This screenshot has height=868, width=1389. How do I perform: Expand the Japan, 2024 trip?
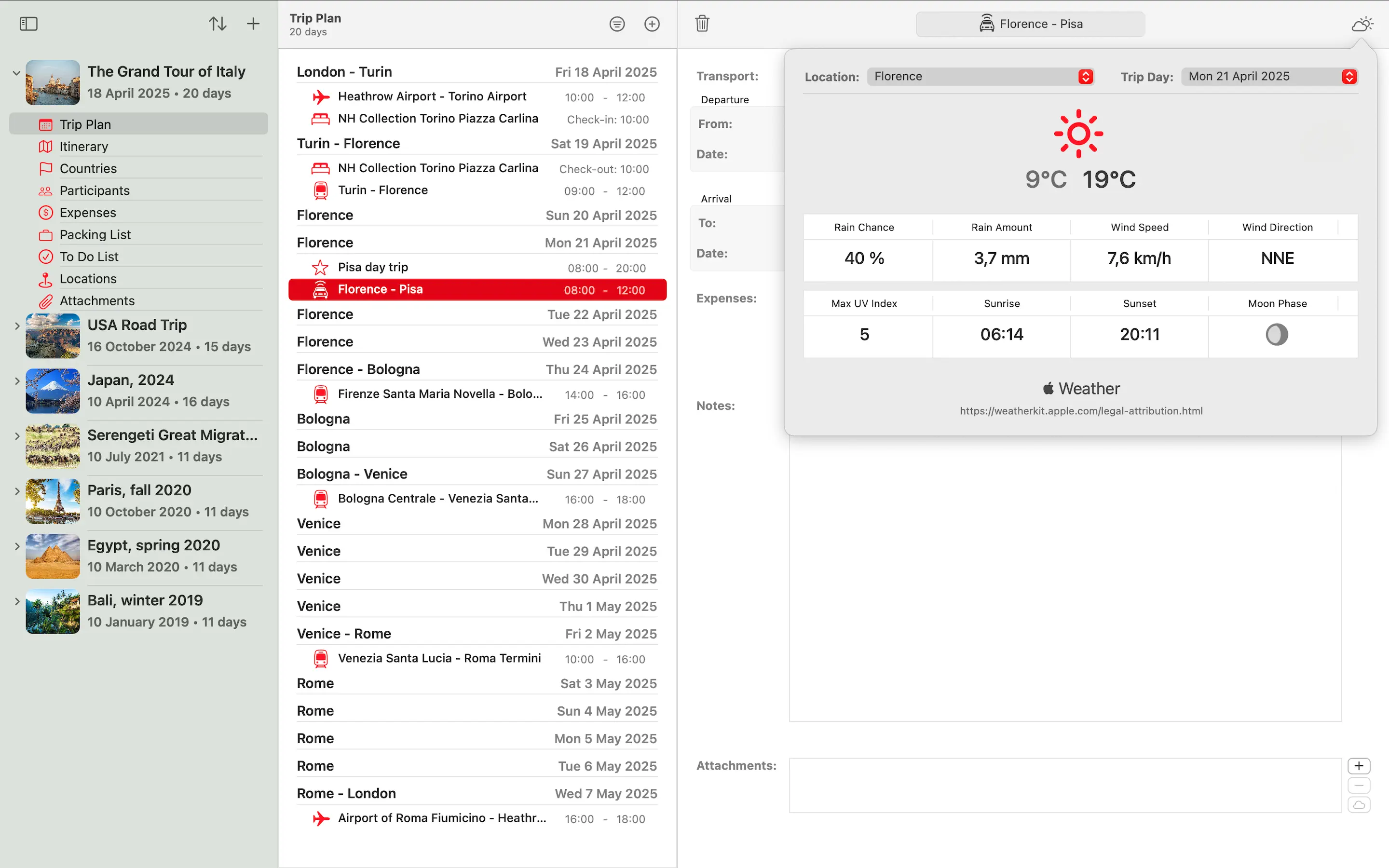[17, 380]
